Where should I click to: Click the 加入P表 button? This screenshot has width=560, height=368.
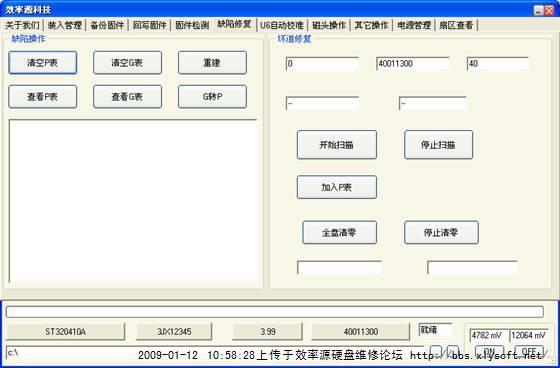coord(337,187)
